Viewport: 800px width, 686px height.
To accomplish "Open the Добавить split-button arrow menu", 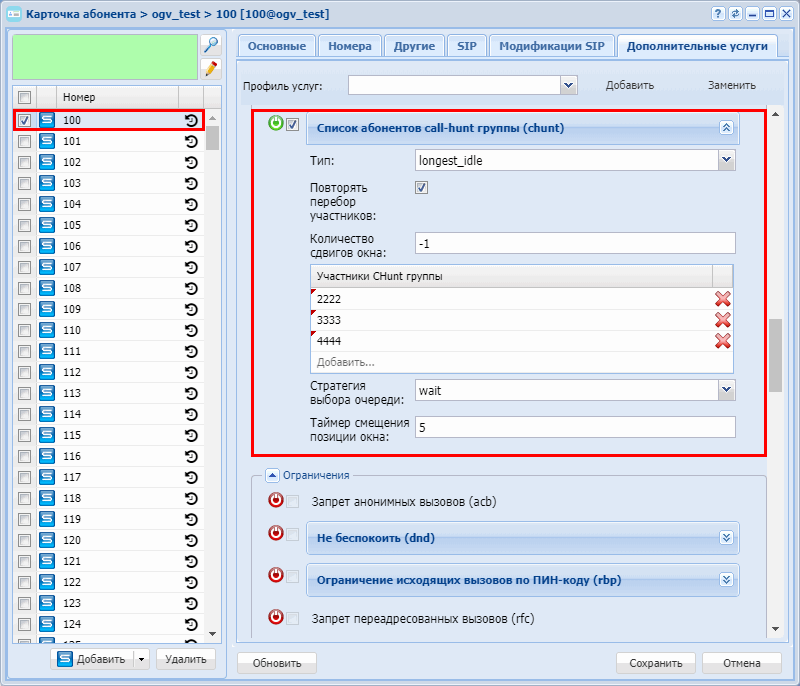I will 141,659.
